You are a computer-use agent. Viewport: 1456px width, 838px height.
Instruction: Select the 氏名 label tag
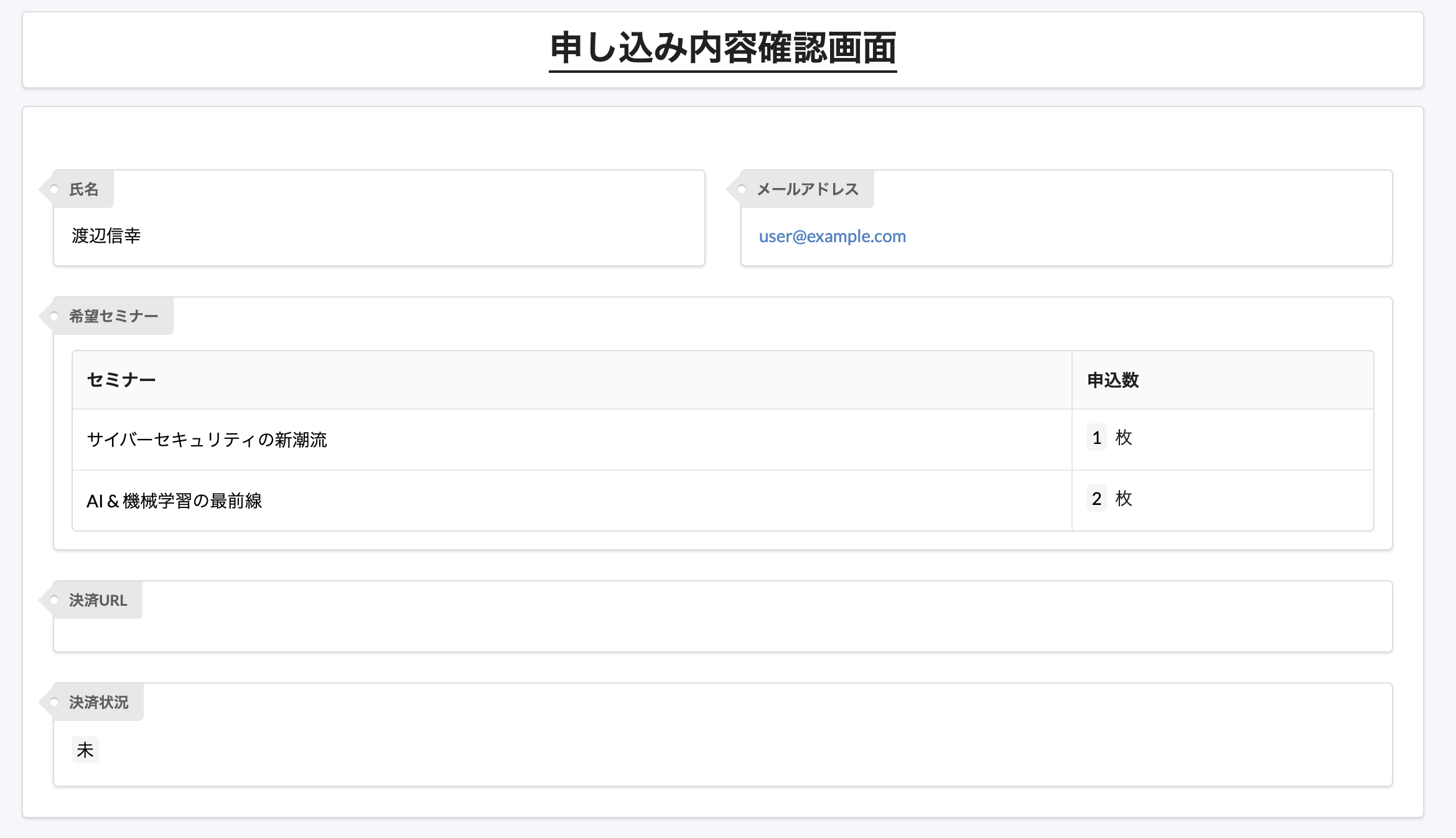pos(84,189)
